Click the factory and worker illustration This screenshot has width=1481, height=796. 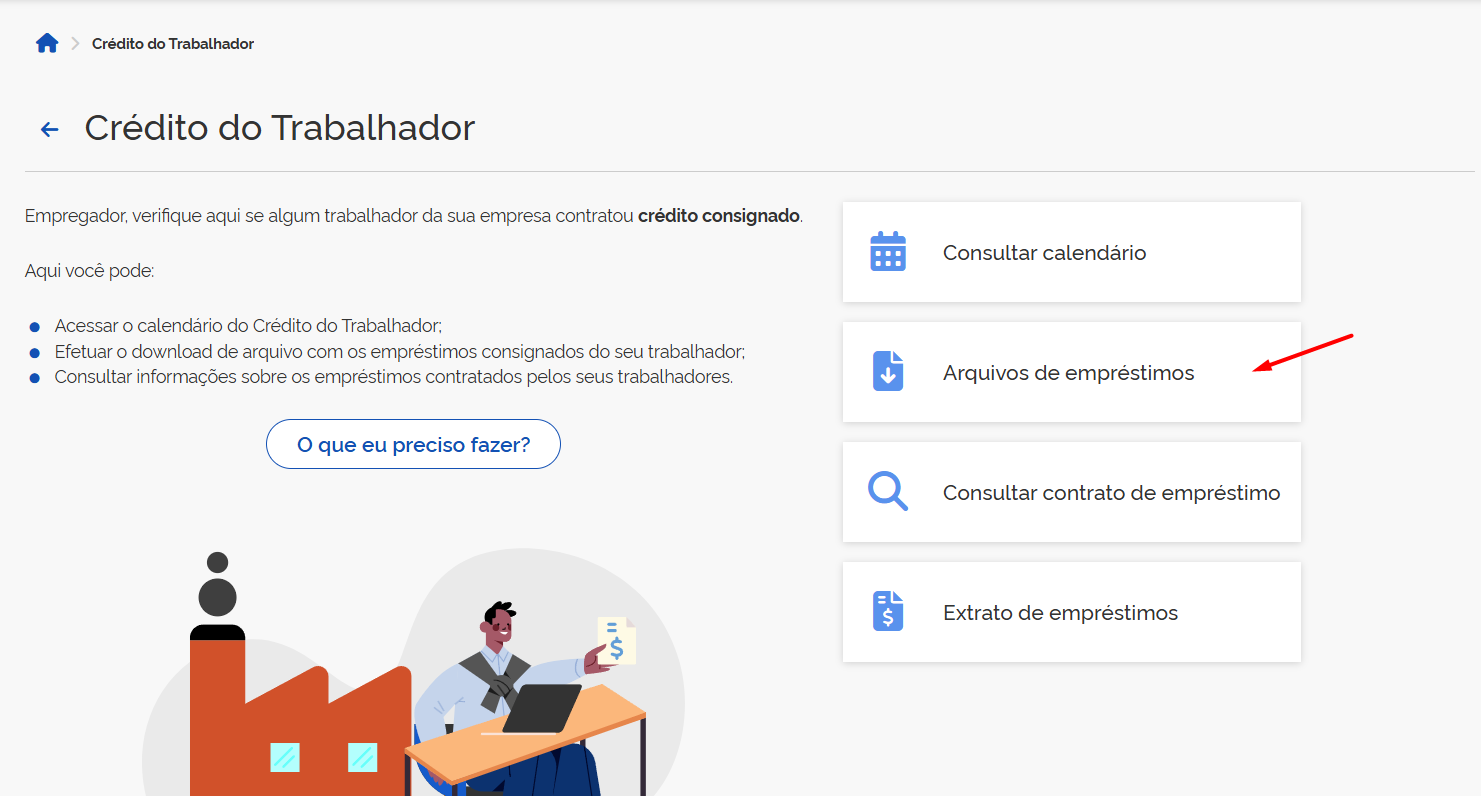(x=413, y=672)
